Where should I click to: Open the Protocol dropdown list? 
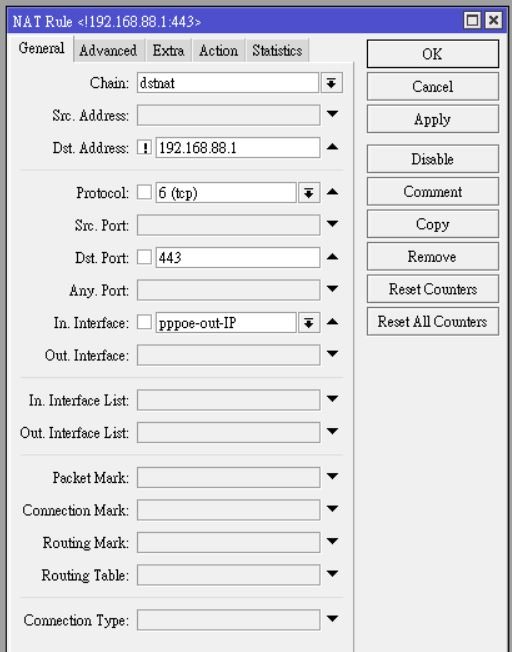coord(309,193)
